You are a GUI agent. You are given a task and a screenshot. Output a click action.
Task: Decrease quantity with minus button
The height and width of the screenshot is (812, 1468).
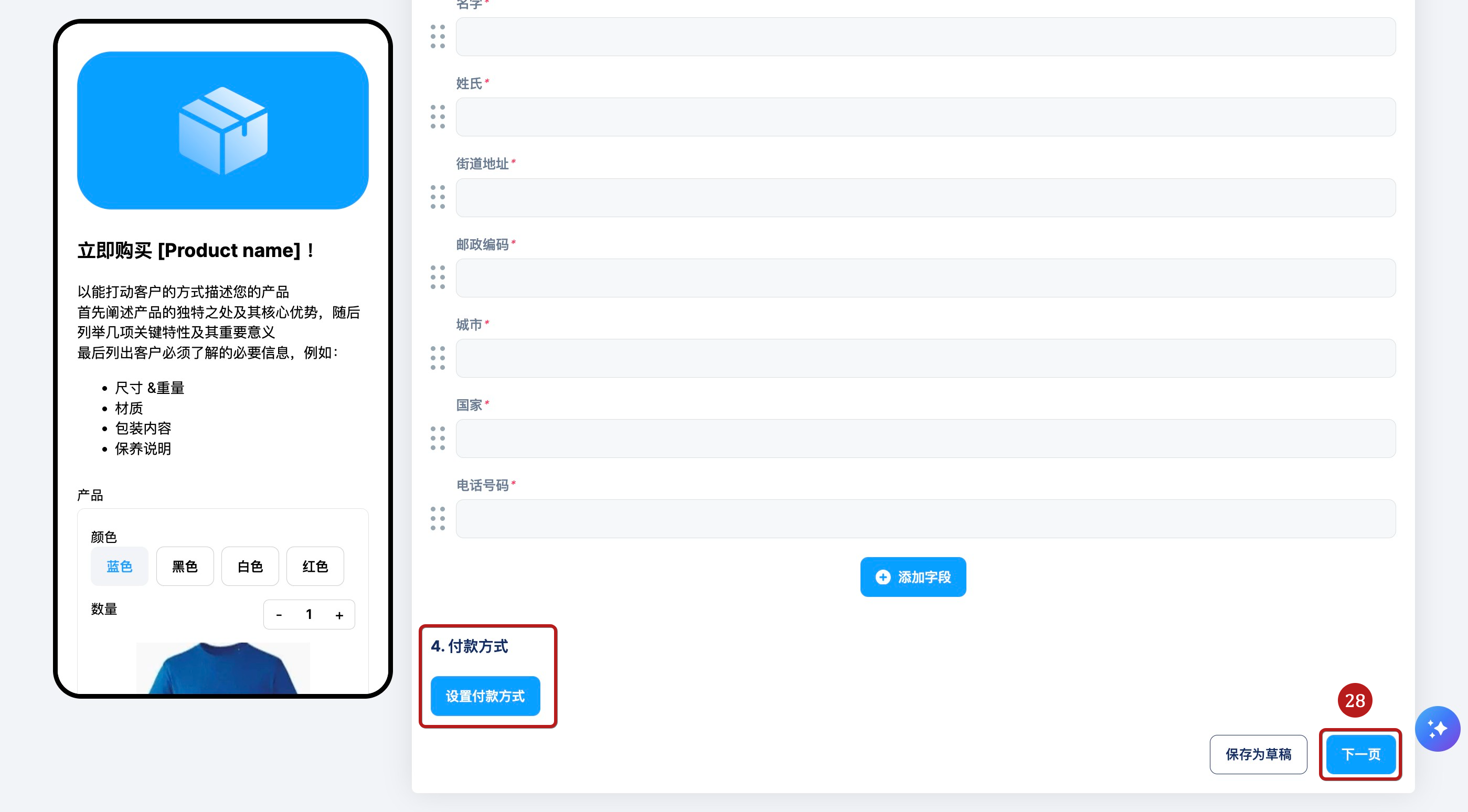click(x=279, y=615)
